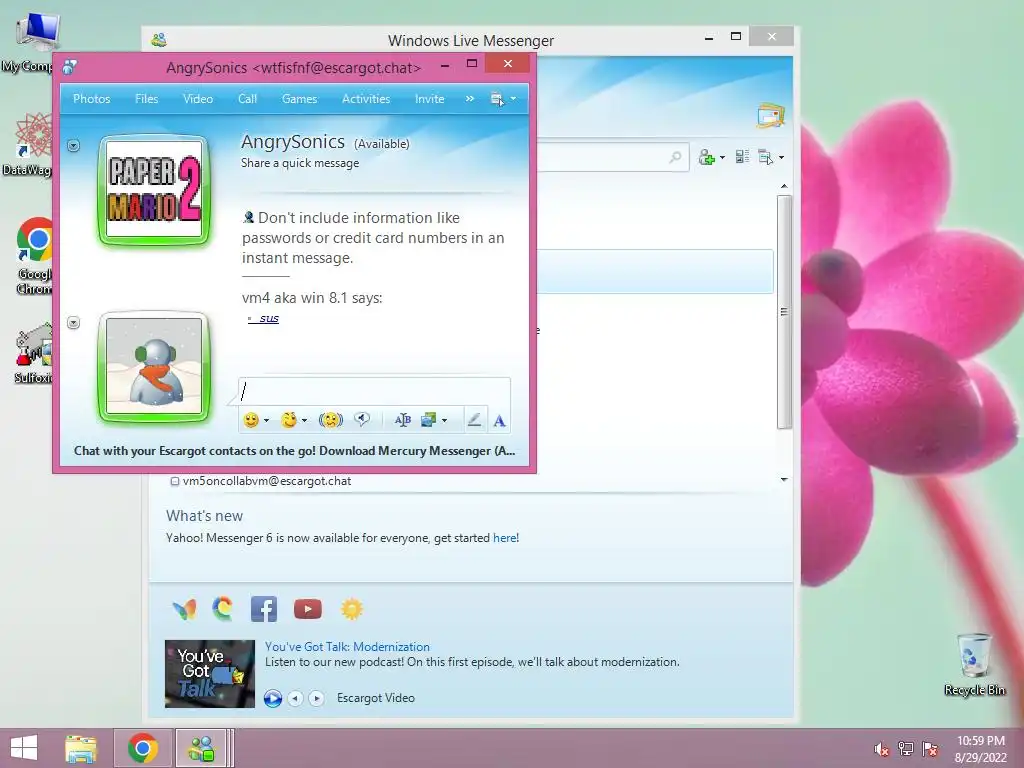
Task: Click the network tray icon
Action: pos(906,749)
